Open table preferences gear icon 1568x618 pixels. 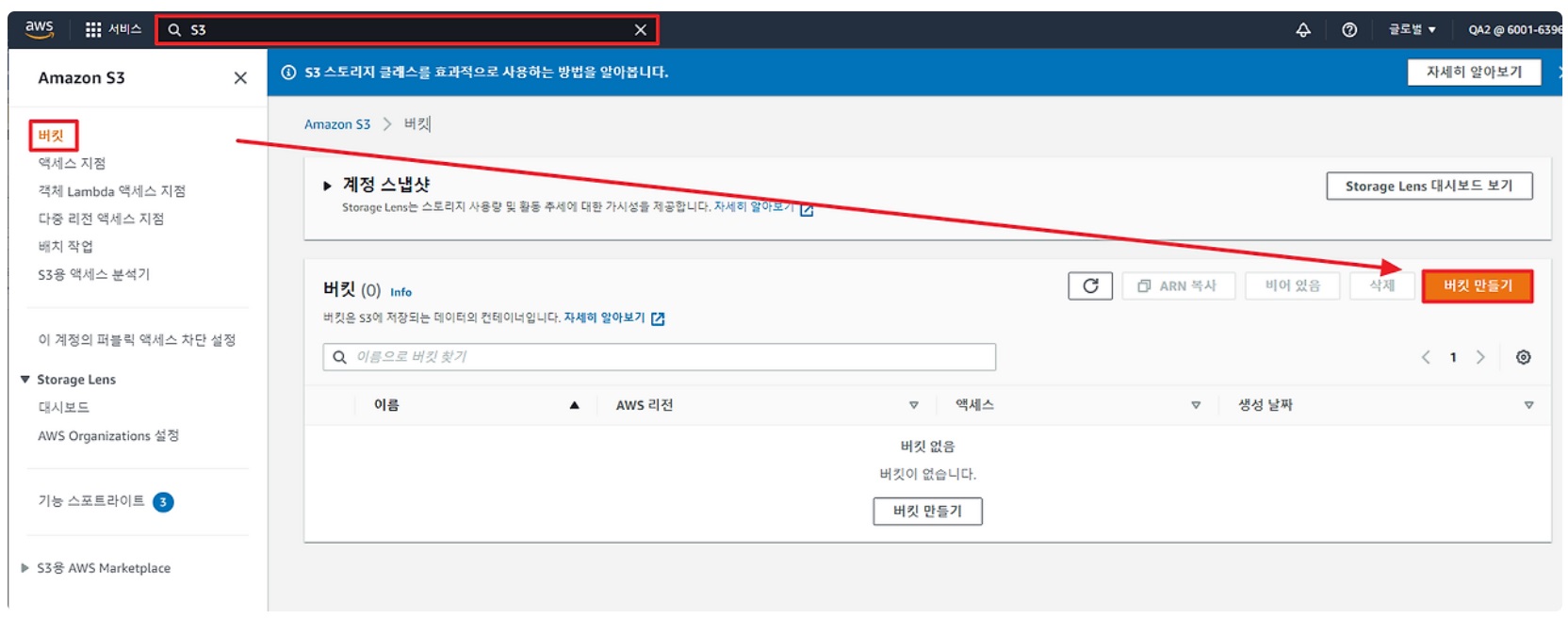pyautogui.click(x=1523, y=357)
